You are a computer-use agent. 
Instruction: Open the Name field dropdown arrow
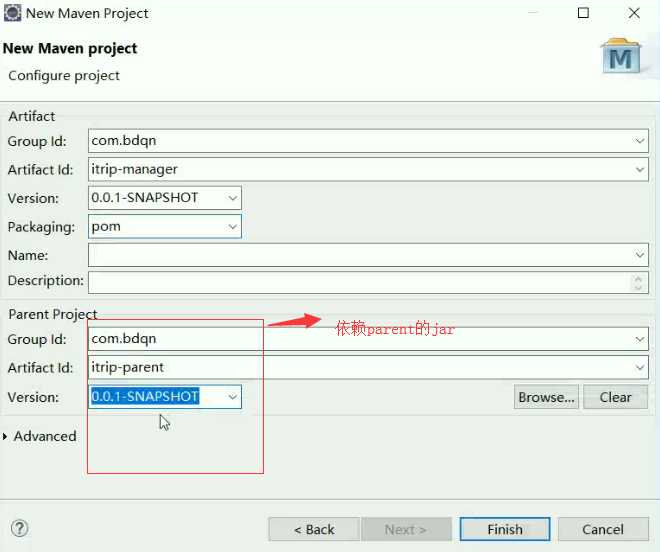click(639, 255)
